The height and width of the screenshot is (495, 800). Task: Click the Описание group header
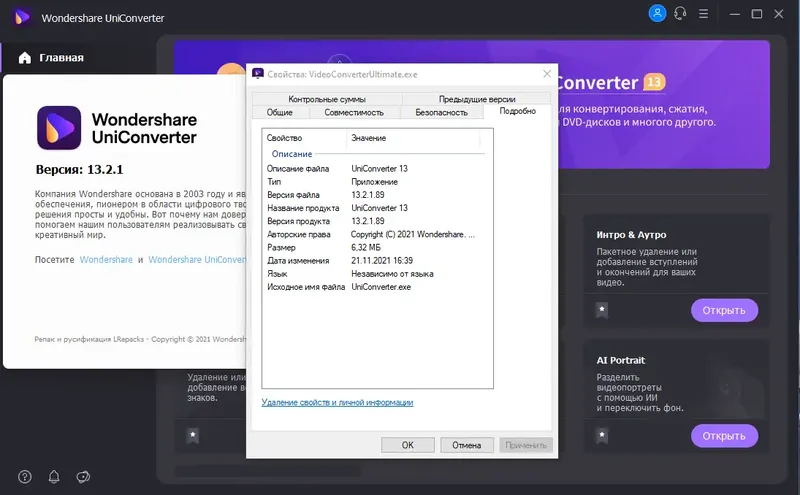tap(292, 154)
